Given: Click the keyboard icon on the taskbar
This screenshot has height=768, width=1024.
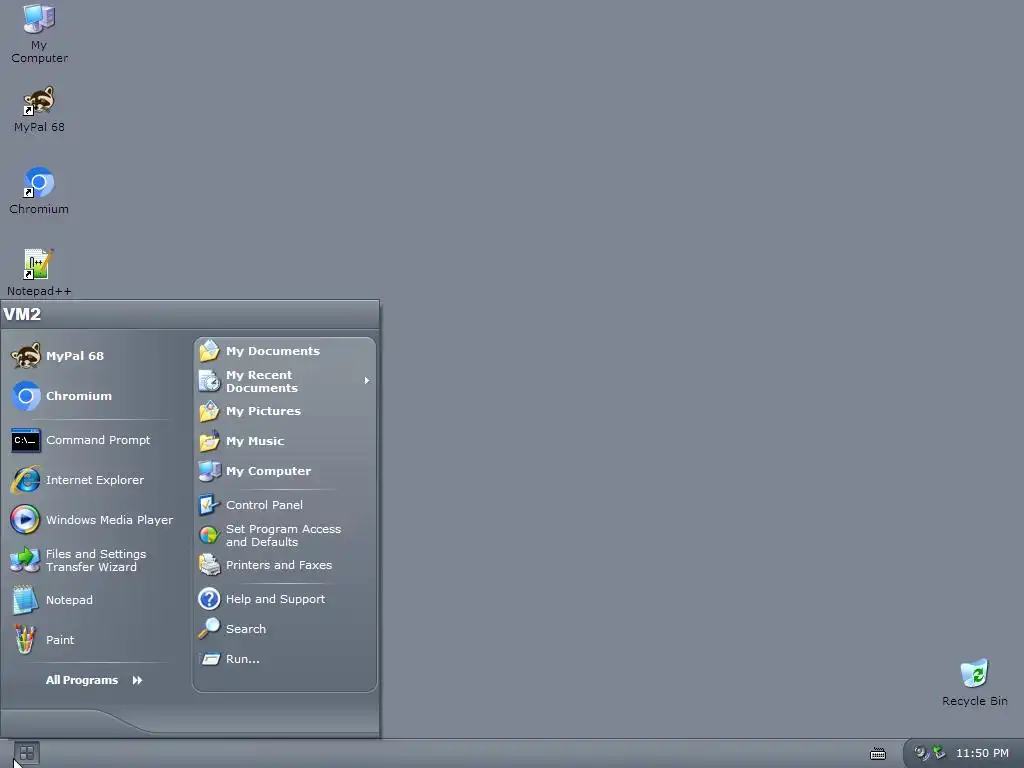Looking at the screenshot, I should tap(878, 754).
